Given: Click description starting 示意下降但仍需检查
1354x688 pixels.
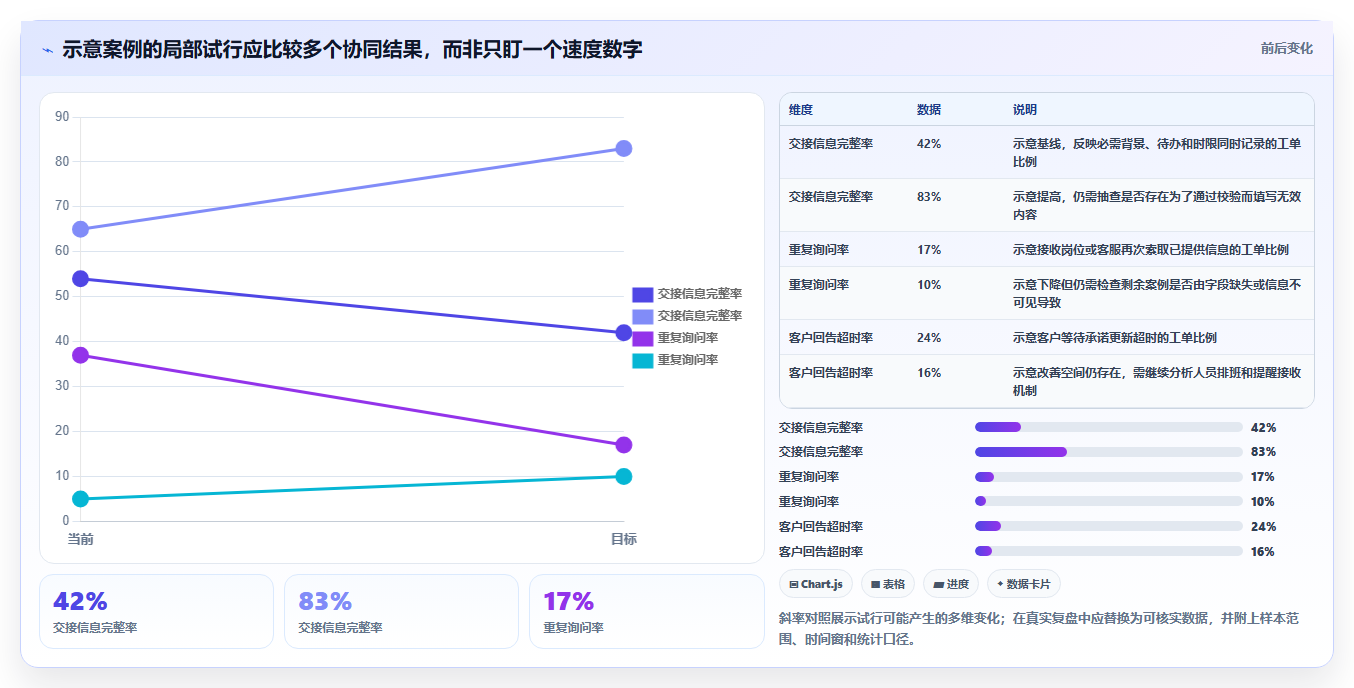Looking at the screenshot, I should click(x=1157, y=293).
